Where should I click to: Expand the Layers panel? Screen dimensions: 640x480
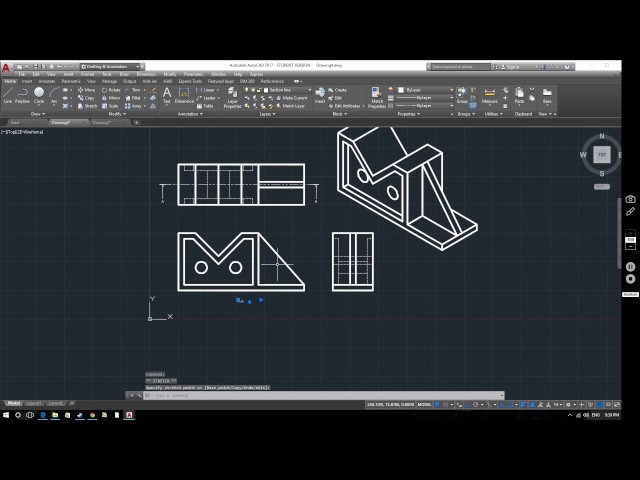[x=267, y=114]
